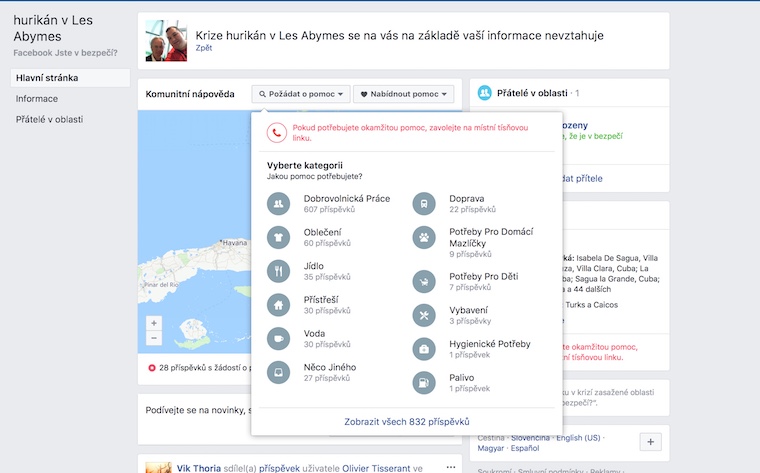This screenshot has height=473, width=760.
Task: Select the Doprava bus icon
Action: tap(424, 204)
